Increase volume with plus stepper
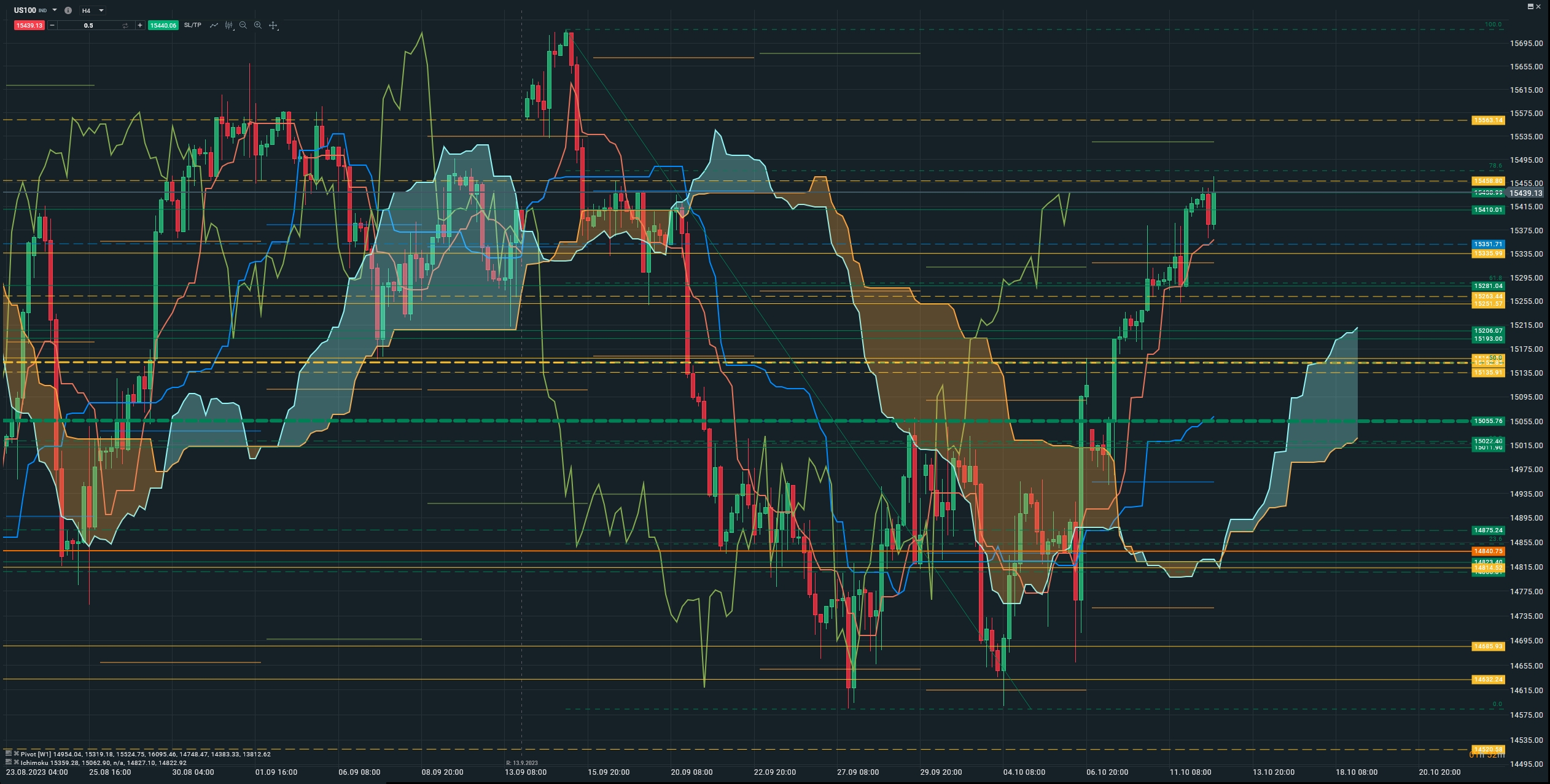This screenshot has height=784, width=1550. click(x=140, y=25)
